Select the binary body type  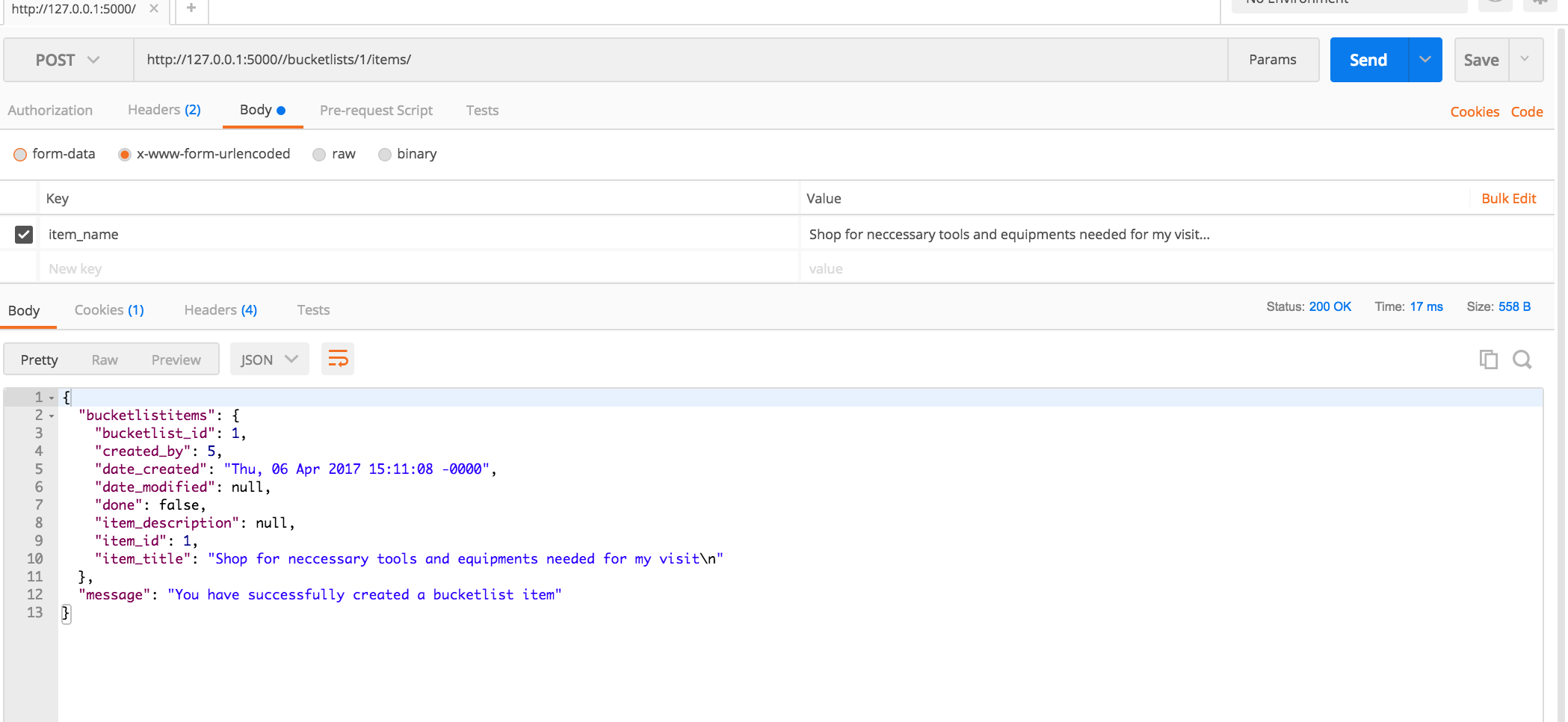pos(385,155)
